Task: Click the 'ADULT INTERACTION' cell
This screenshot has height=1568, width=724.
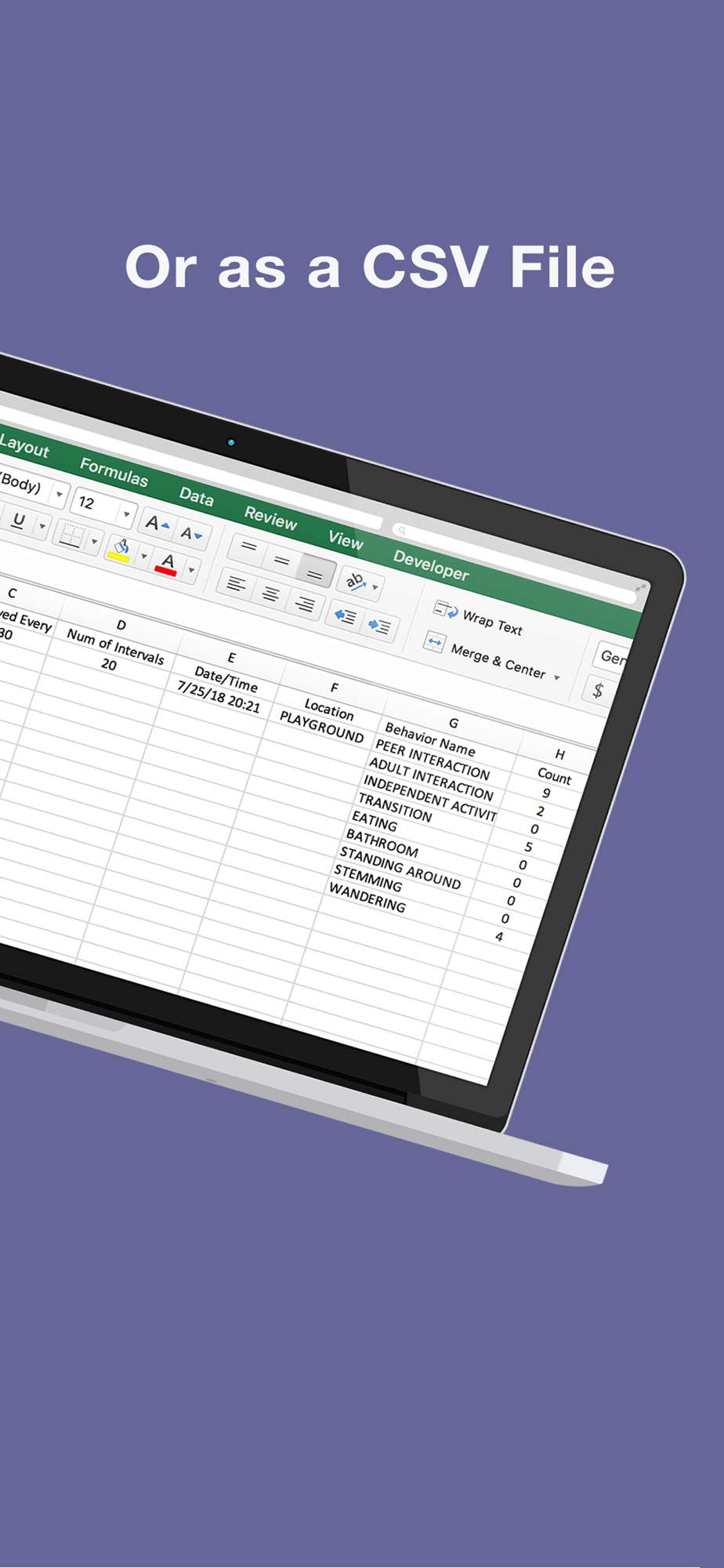Action: point(431,779)
